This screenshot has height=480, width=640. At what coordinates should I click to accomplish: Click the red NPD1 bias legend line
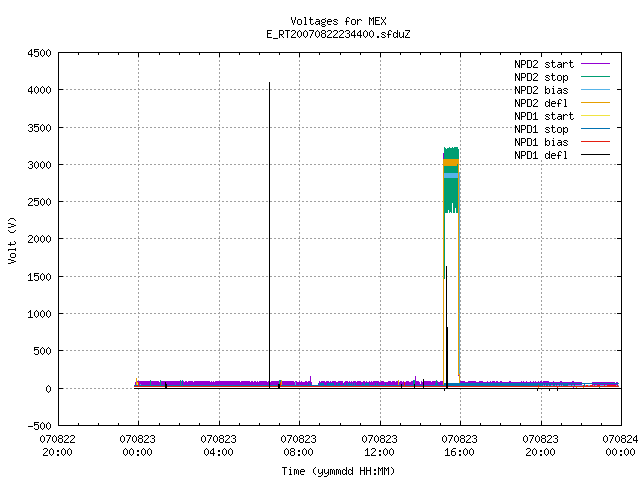[595, 142]
